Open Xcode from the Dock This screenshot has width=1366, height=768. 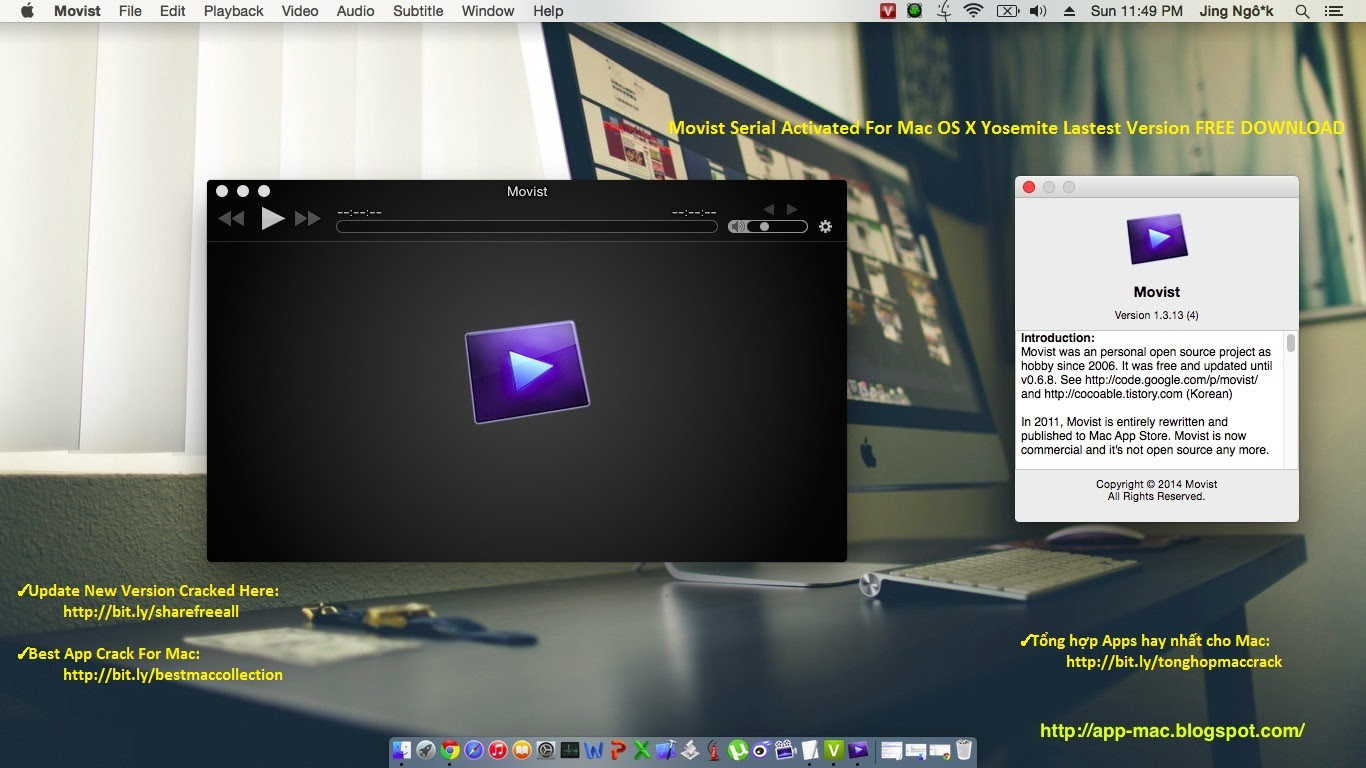(x=665, y=750)
